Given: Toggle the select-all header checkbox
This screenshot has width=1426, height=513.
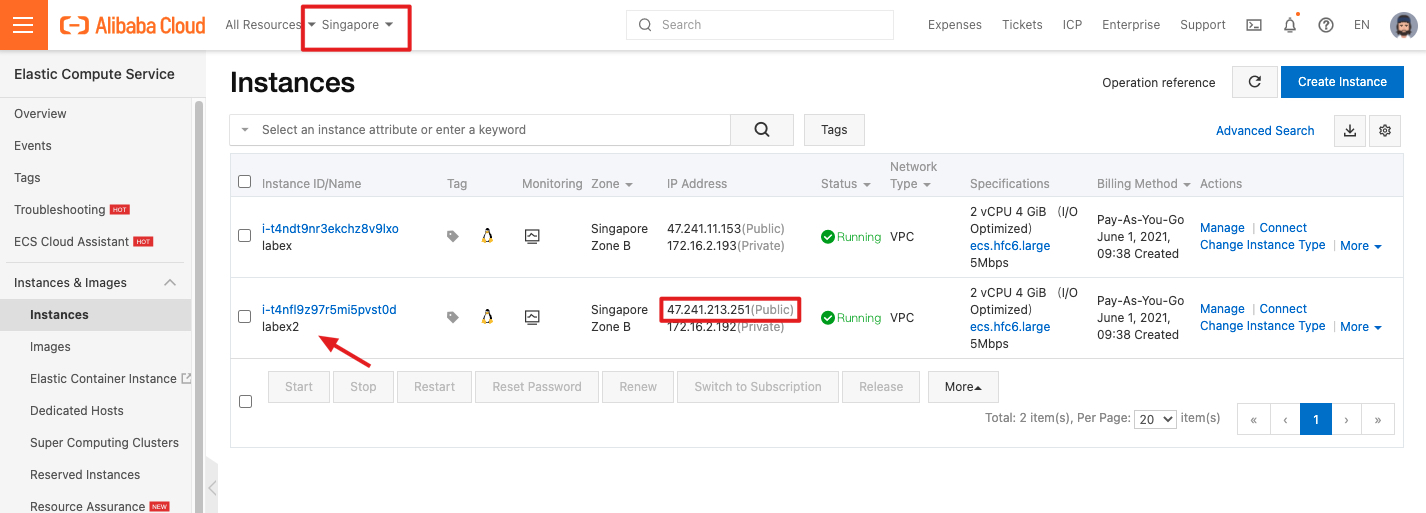Looking at the screenshot, I should pyautogui.click(x=245, y=182).
